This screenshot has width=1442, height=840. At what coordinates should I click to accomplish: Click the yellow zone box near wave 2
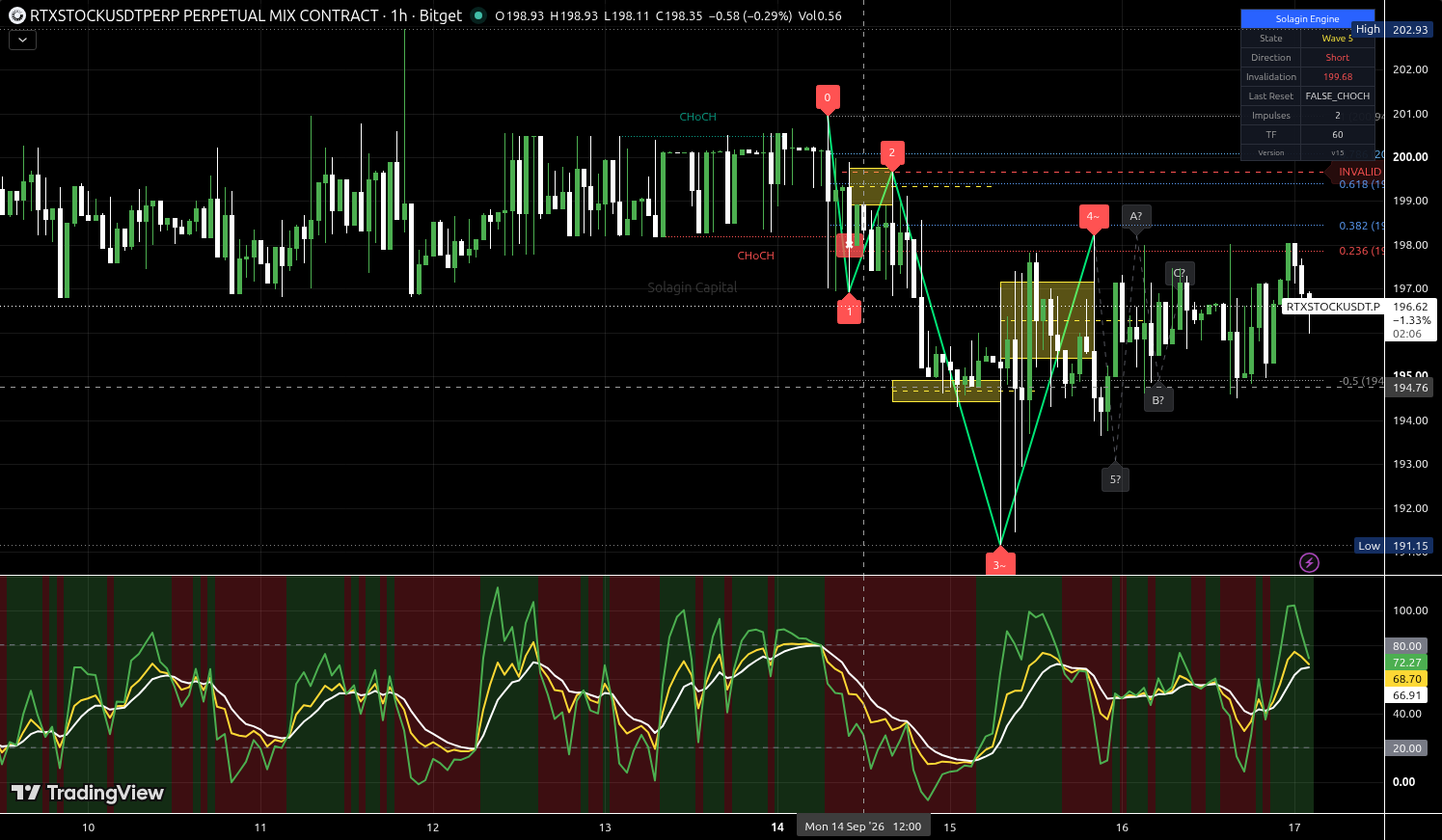(x=870, y=186)
